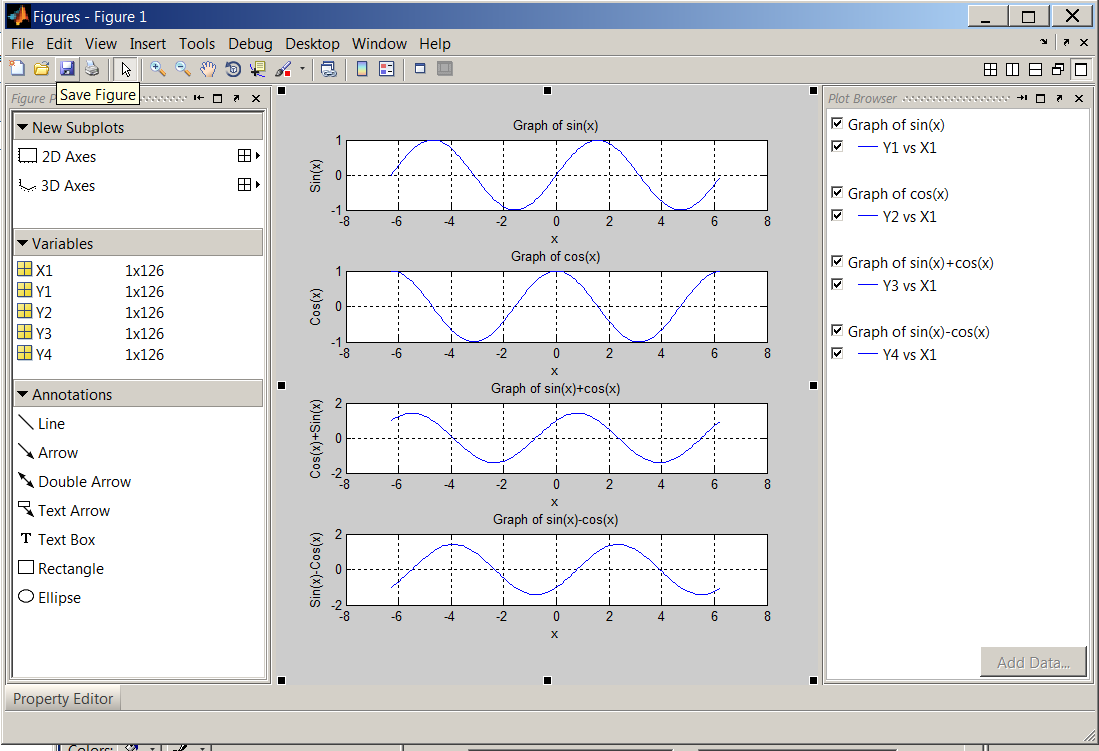Viewport: 1099px width, 751px height.
Task: Collapse the Variables section
Action: pos(24,242)
